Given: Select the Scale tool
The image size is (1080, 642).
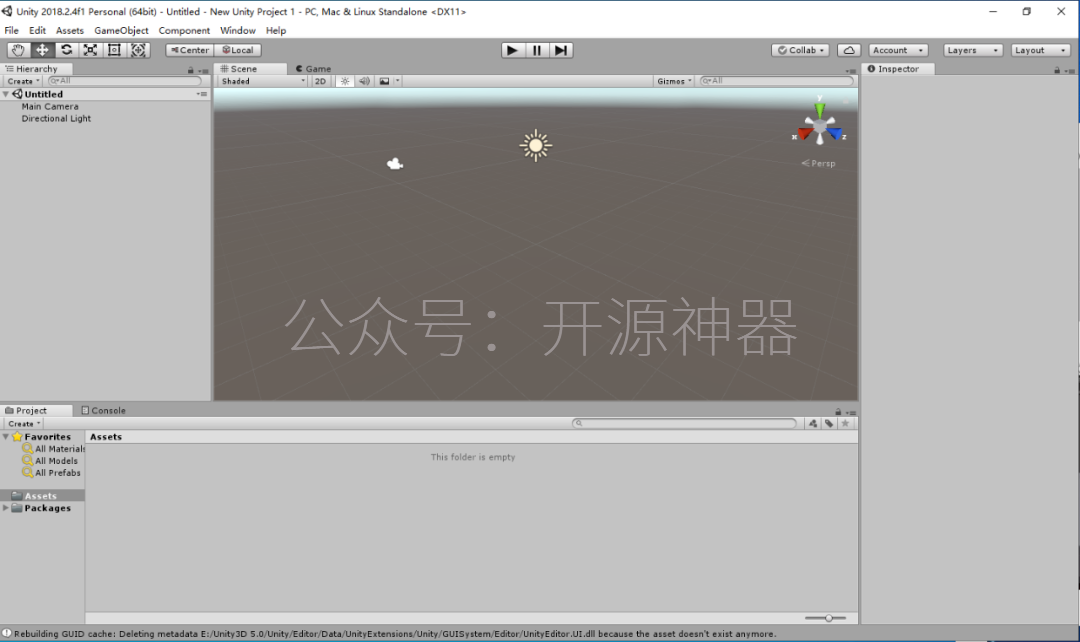Looking at the screenshot, I should pos(90,50).
